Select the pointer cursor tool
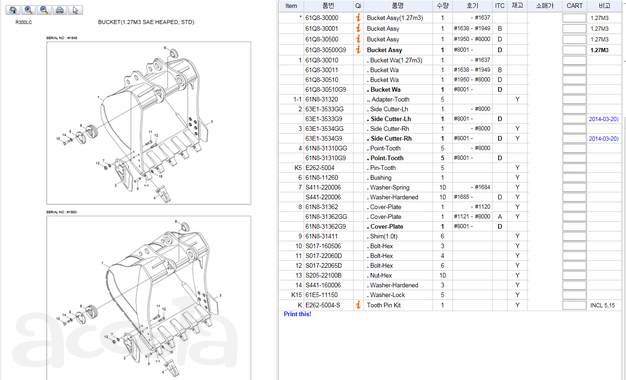Image resolution: width=626 pixels, height=380 pixels. click(75, 10)
